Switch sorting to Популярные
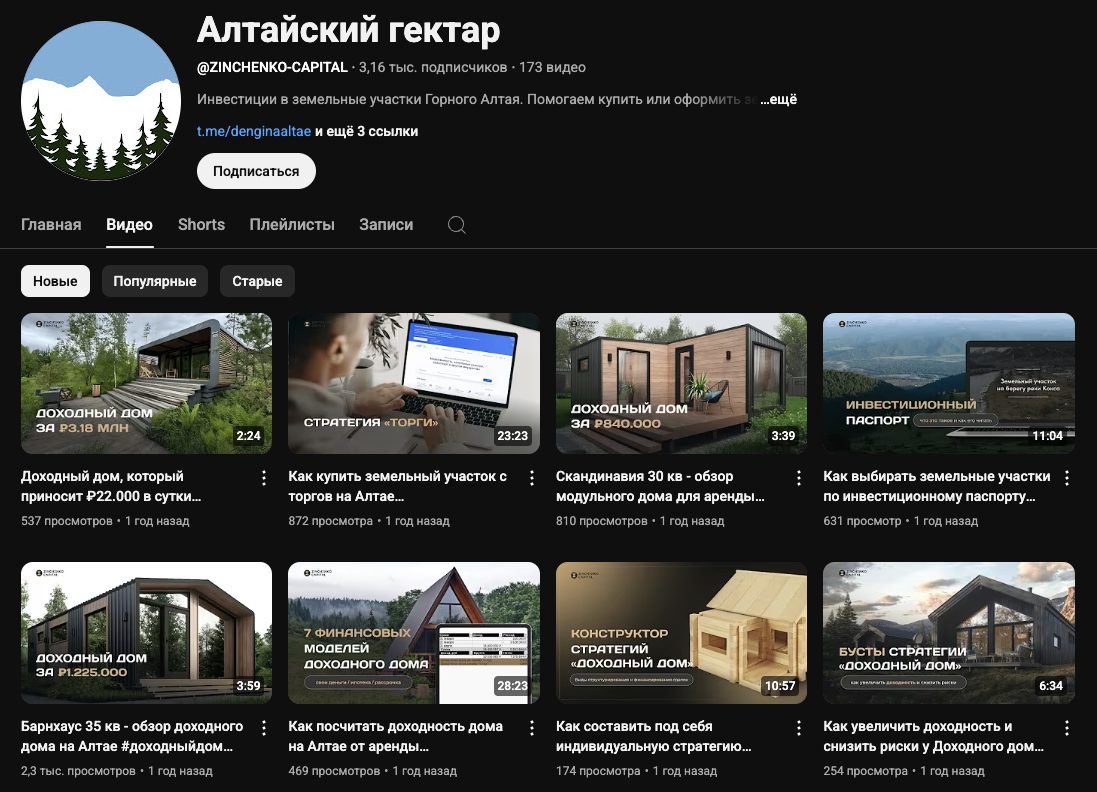This screenshot has height=792, width=1097. pyautogui.click(x=155, y=281)
